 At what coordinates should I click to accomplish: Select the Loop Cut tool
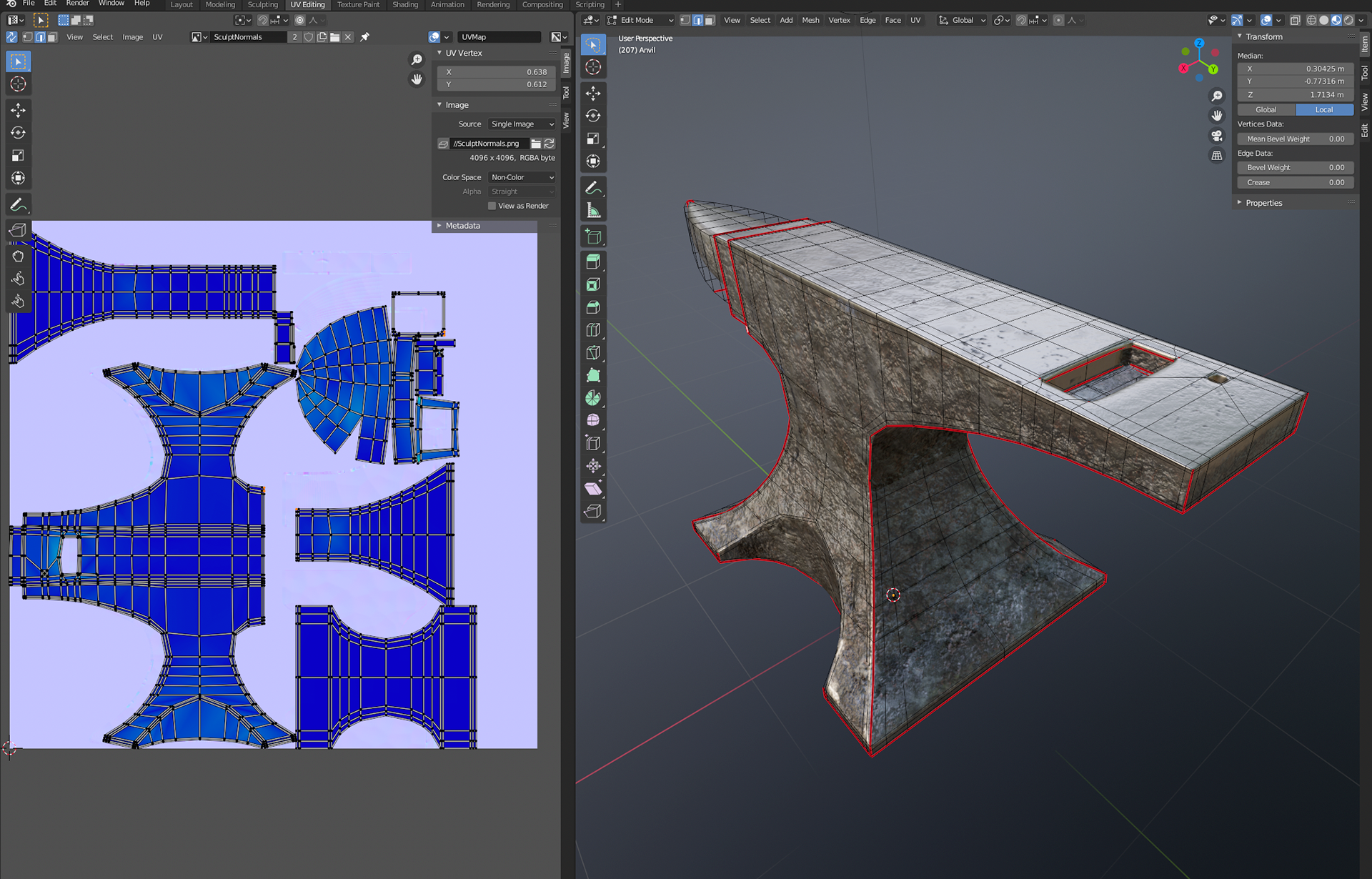(593, 330)
